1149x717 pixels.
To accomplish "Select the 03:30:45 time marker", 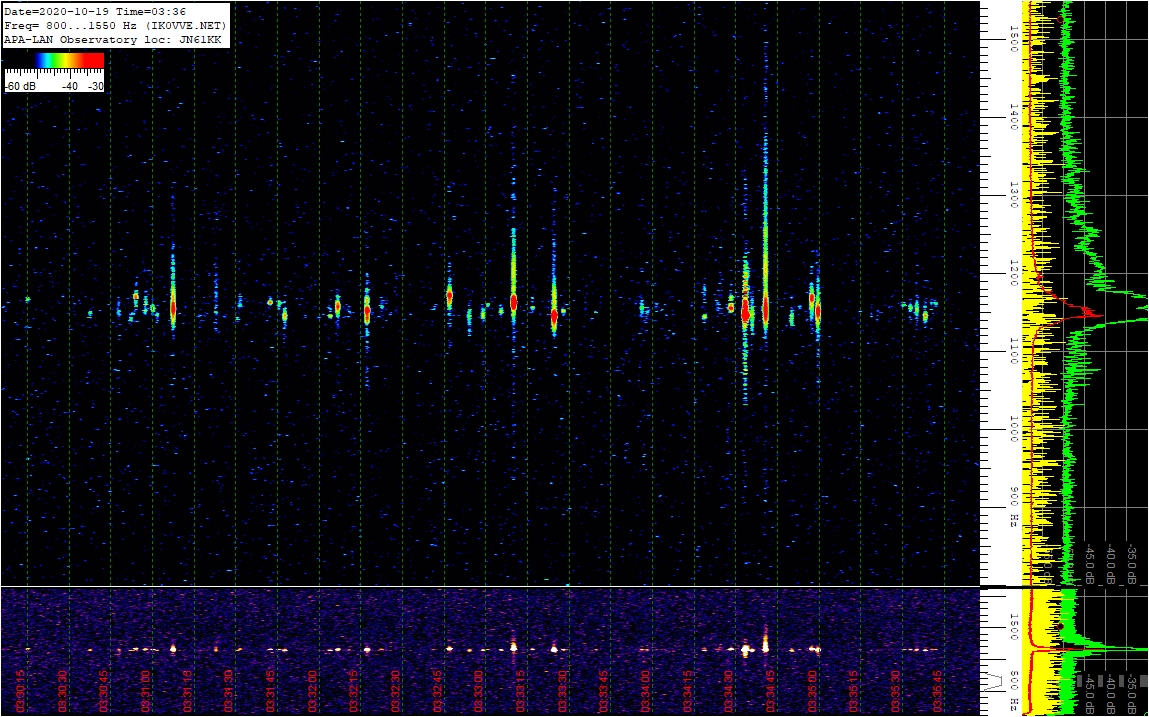I will 104,691.
